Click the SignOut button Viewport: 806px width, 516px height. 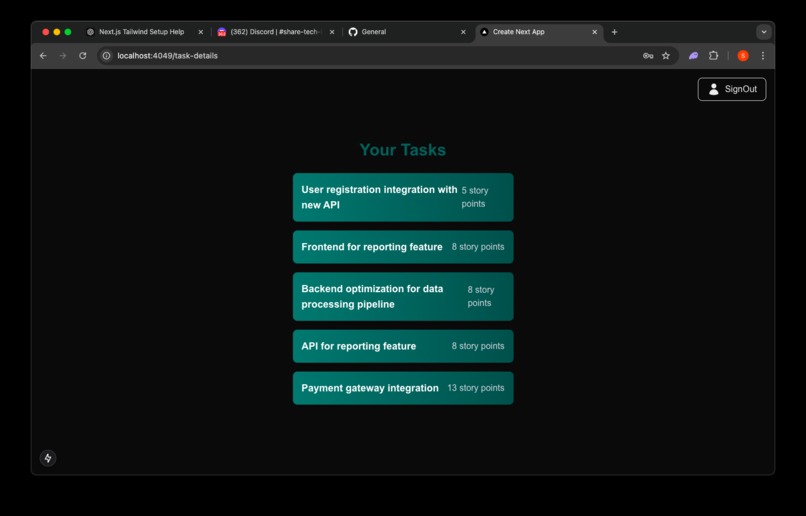731,89
